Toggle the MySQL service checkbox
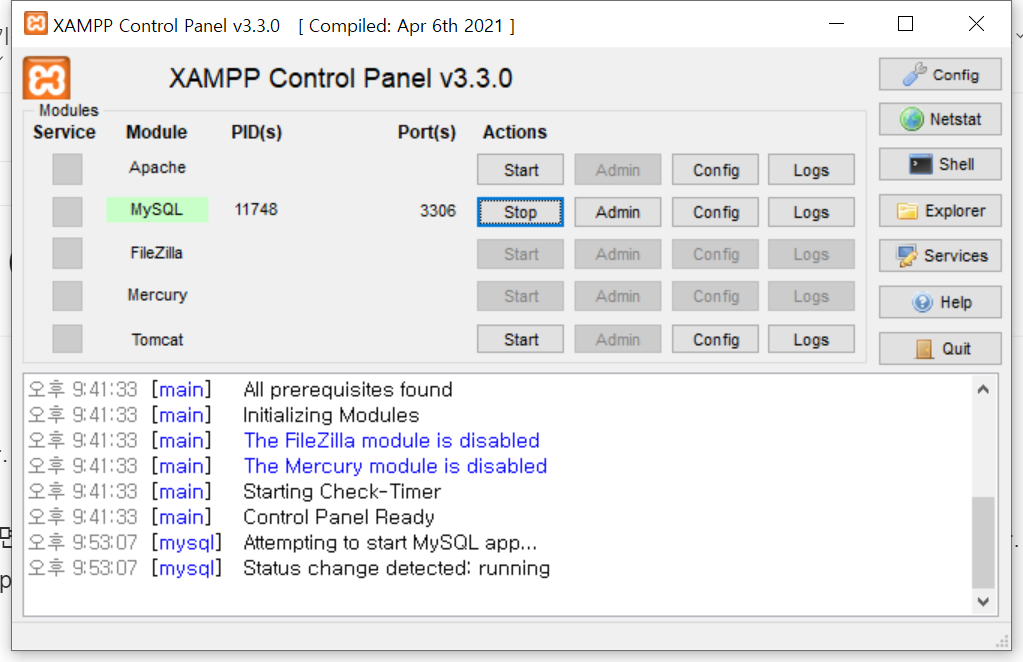 point(67,211)
